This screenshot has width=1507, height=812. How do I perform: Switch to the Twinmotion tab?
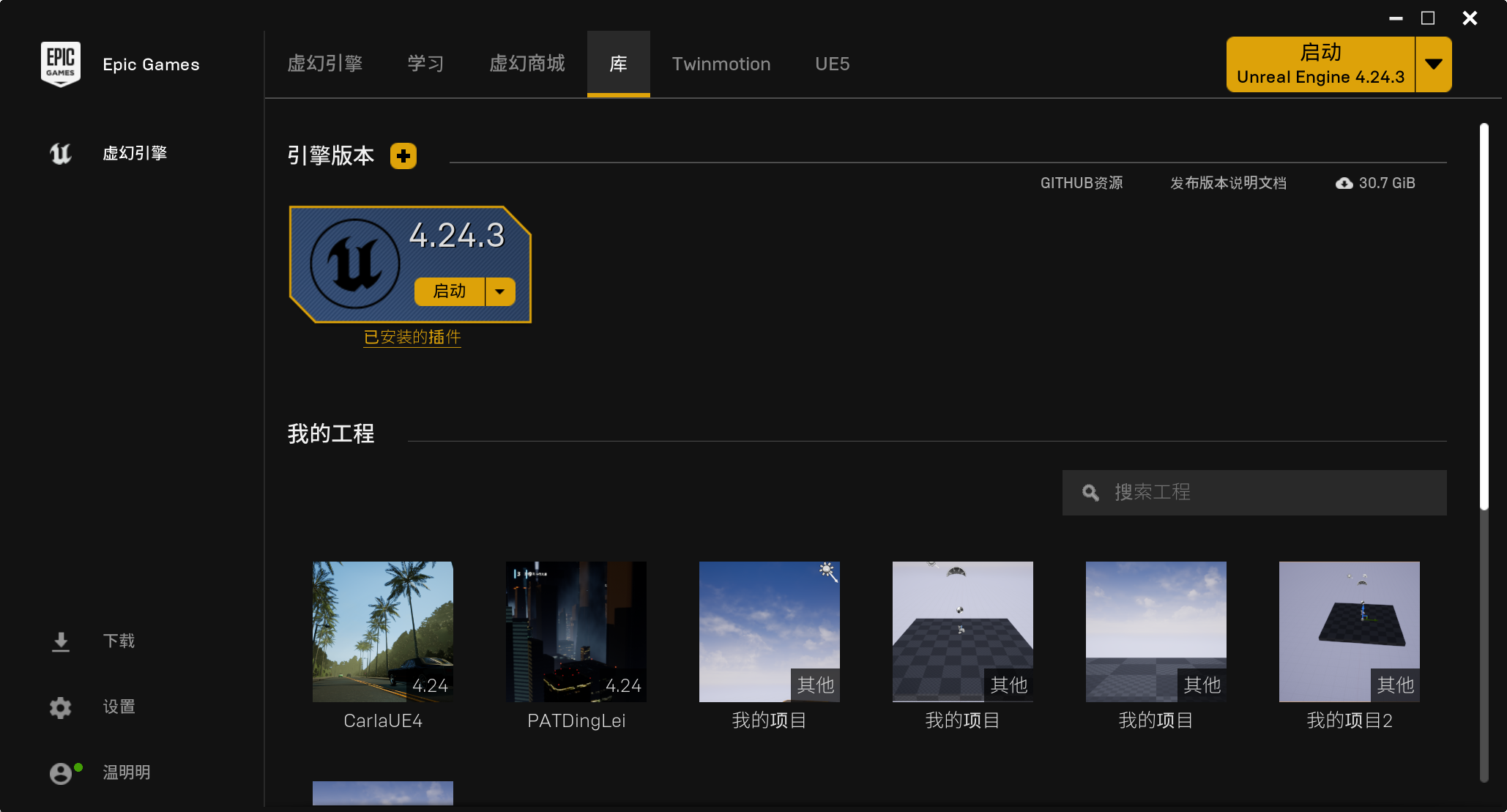pyautogui.click(x=721, y=64)
